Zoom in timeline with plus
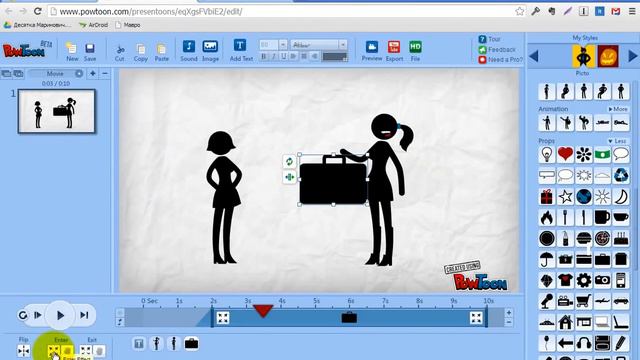Screen dimensions: 640x360 click(x=509, y=313)
